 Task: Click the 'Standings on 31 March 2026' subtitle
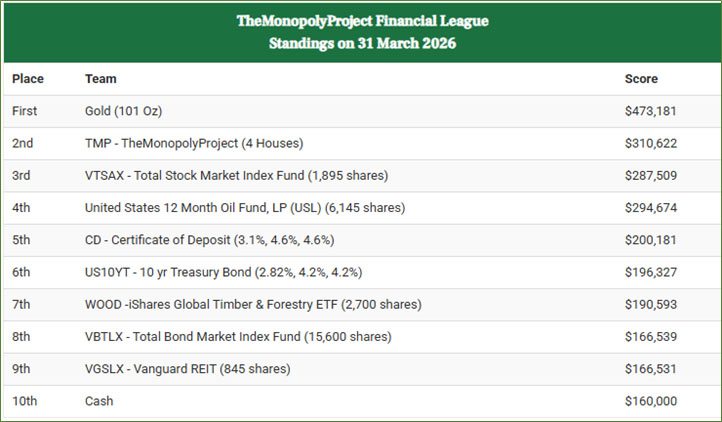click(362, 44)
